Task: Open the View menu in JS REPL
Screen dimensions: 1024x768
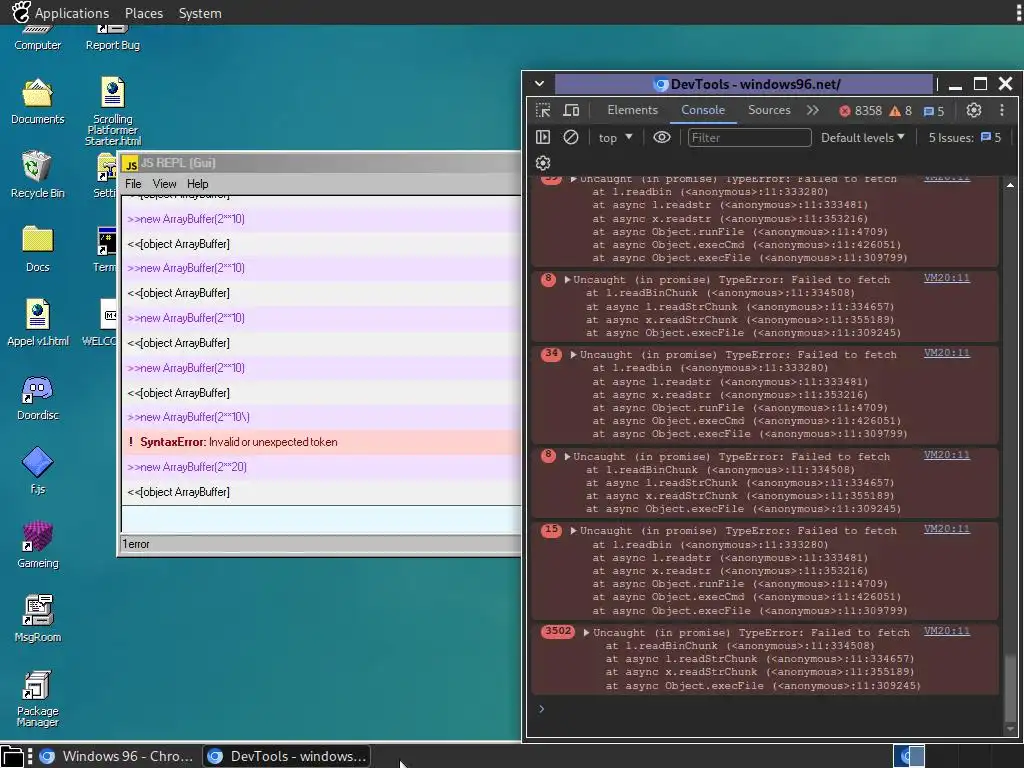Action: click(165, 184)
